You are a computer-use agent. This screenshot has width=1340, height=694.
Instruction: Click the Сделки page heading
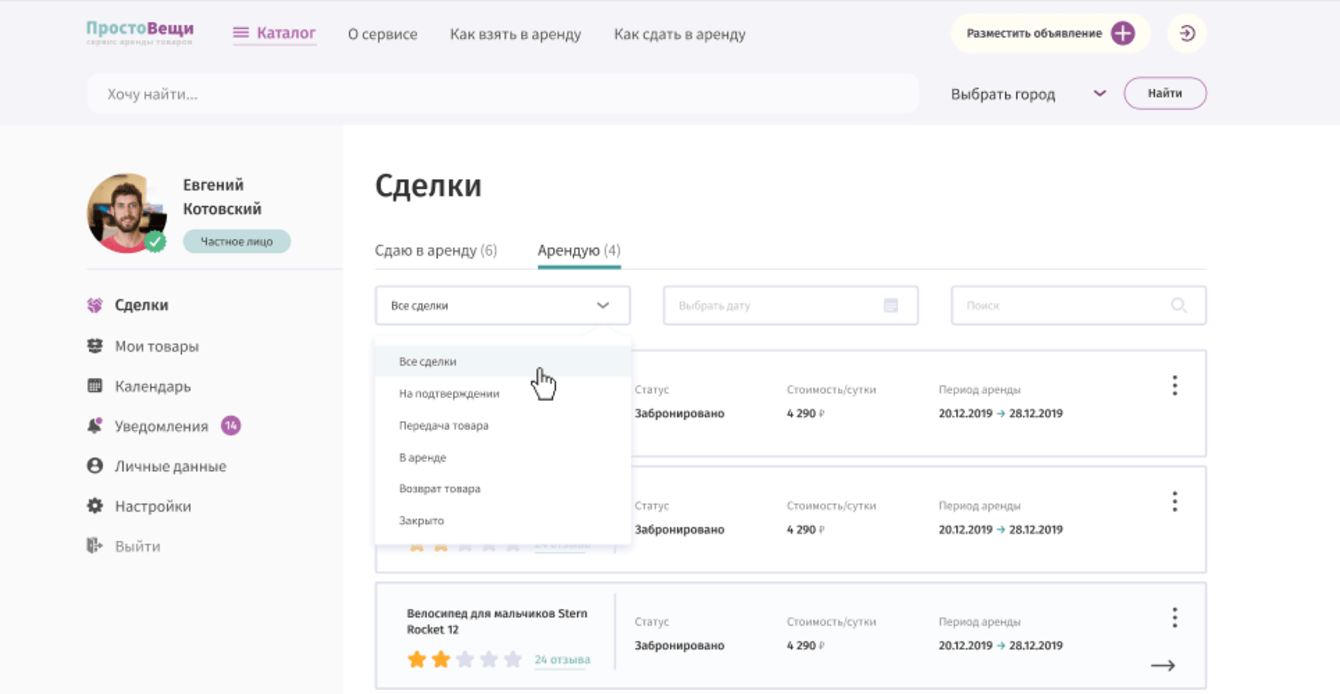point(429,186)
